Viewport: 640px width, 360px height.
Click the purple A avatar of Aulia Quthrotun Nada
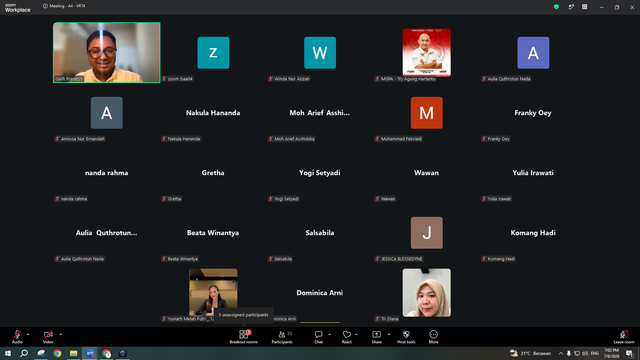coord(533,53)
